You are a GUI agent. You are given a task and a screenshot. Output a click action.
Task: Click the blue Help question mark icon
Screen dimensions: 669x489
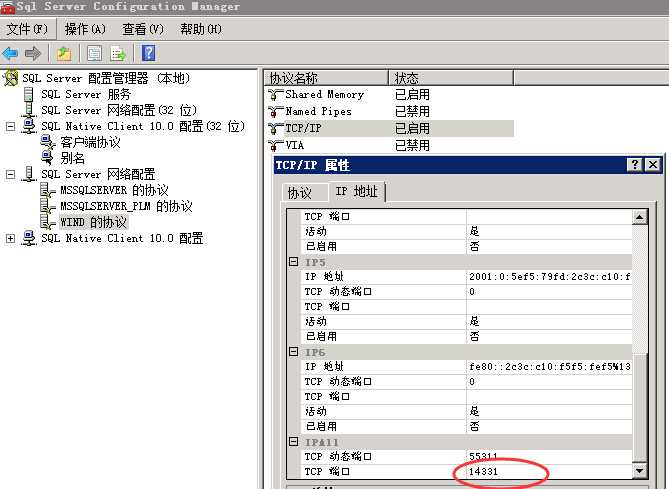(148, 53)
